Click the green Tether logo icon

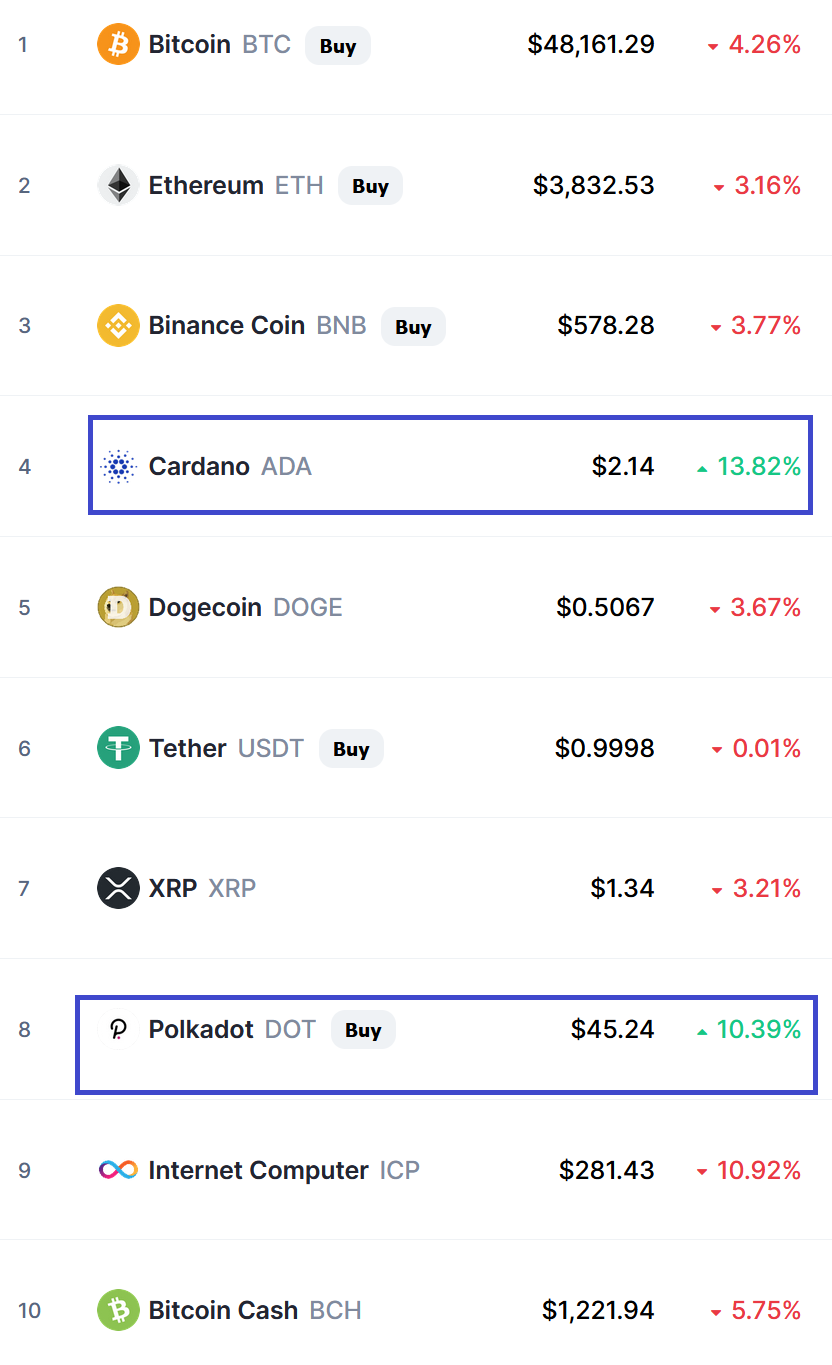click(x=118, y=748)
